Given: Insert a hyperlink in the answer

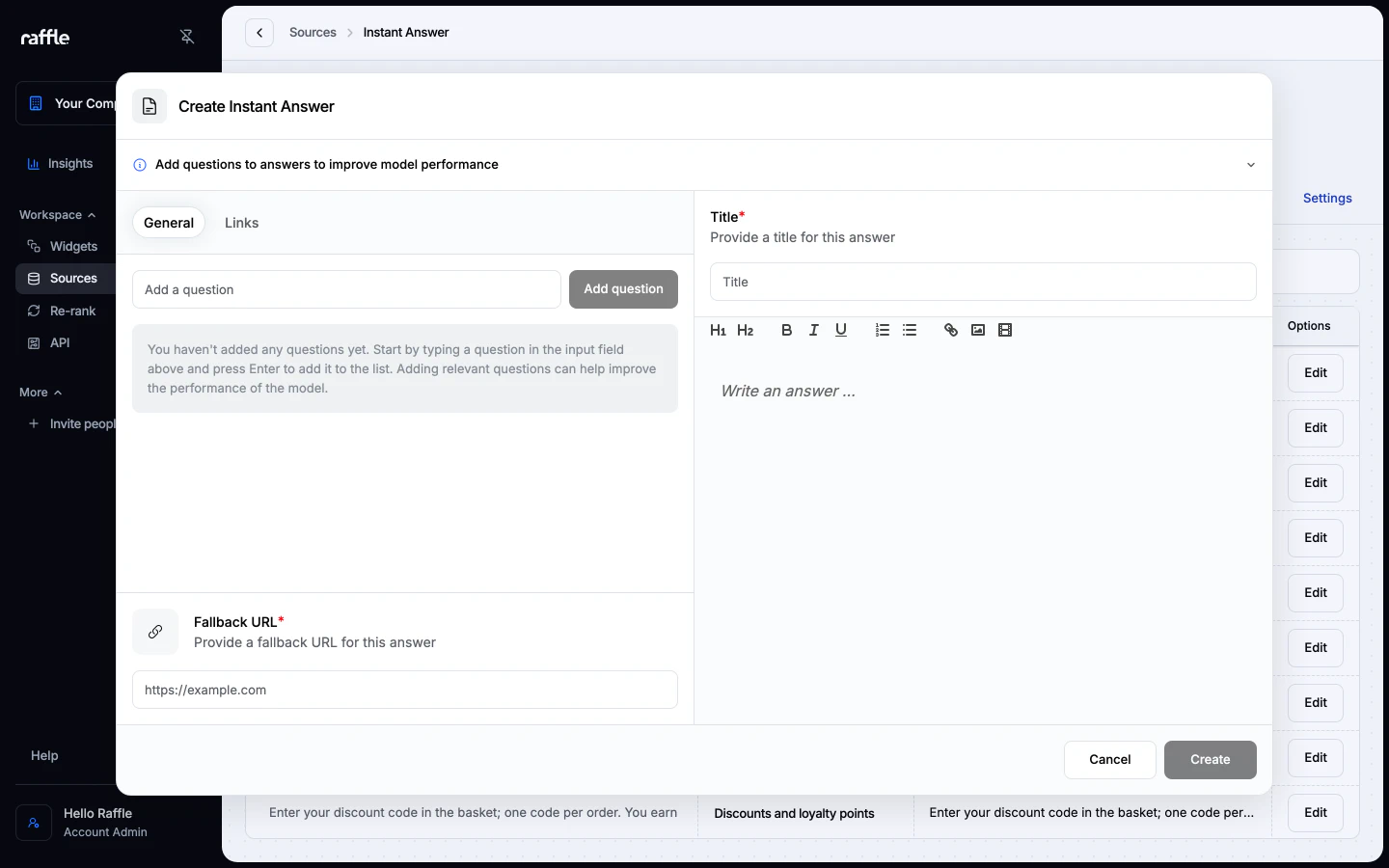Looking at the screenshot, I should 951,330.
